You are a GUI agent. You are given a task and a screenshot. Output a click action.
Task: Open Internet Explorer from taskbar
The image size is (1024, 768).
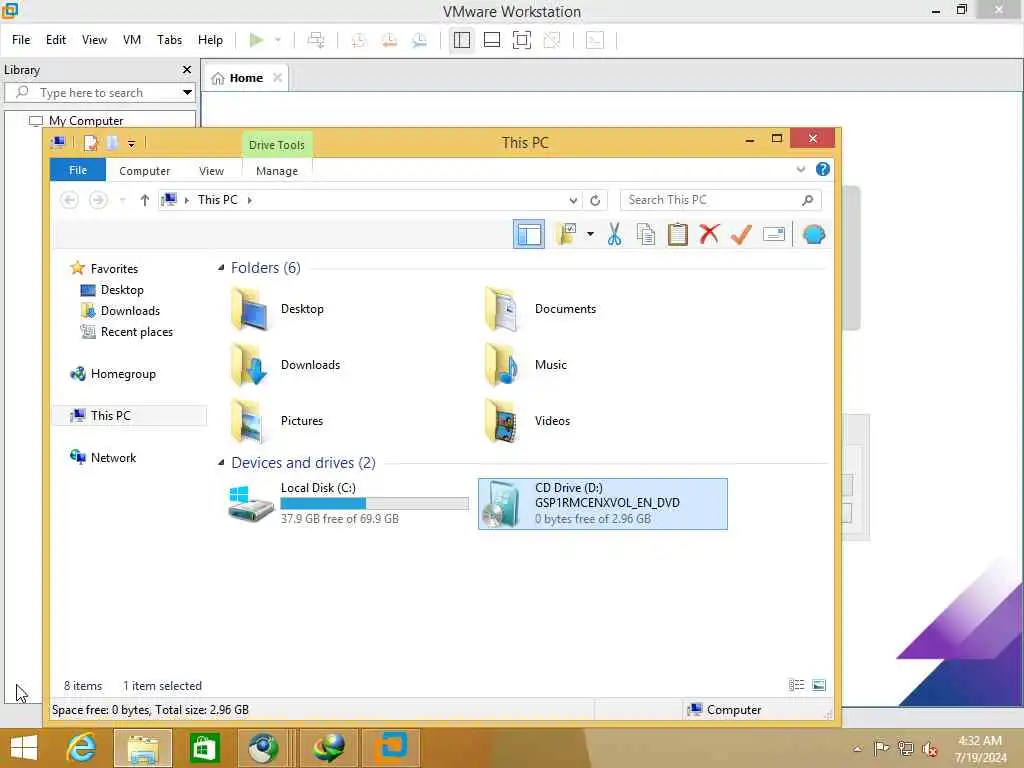tap(82, 748)
